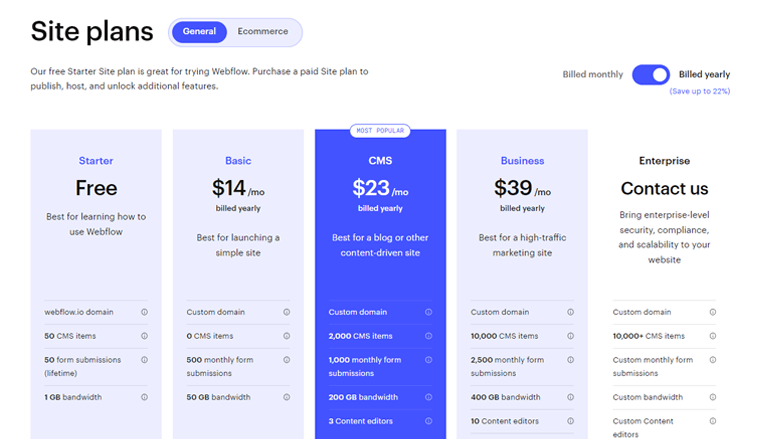This screenshot has width=760, height=439.
Task: Open the Starter plan title
Action: (96, 161)
